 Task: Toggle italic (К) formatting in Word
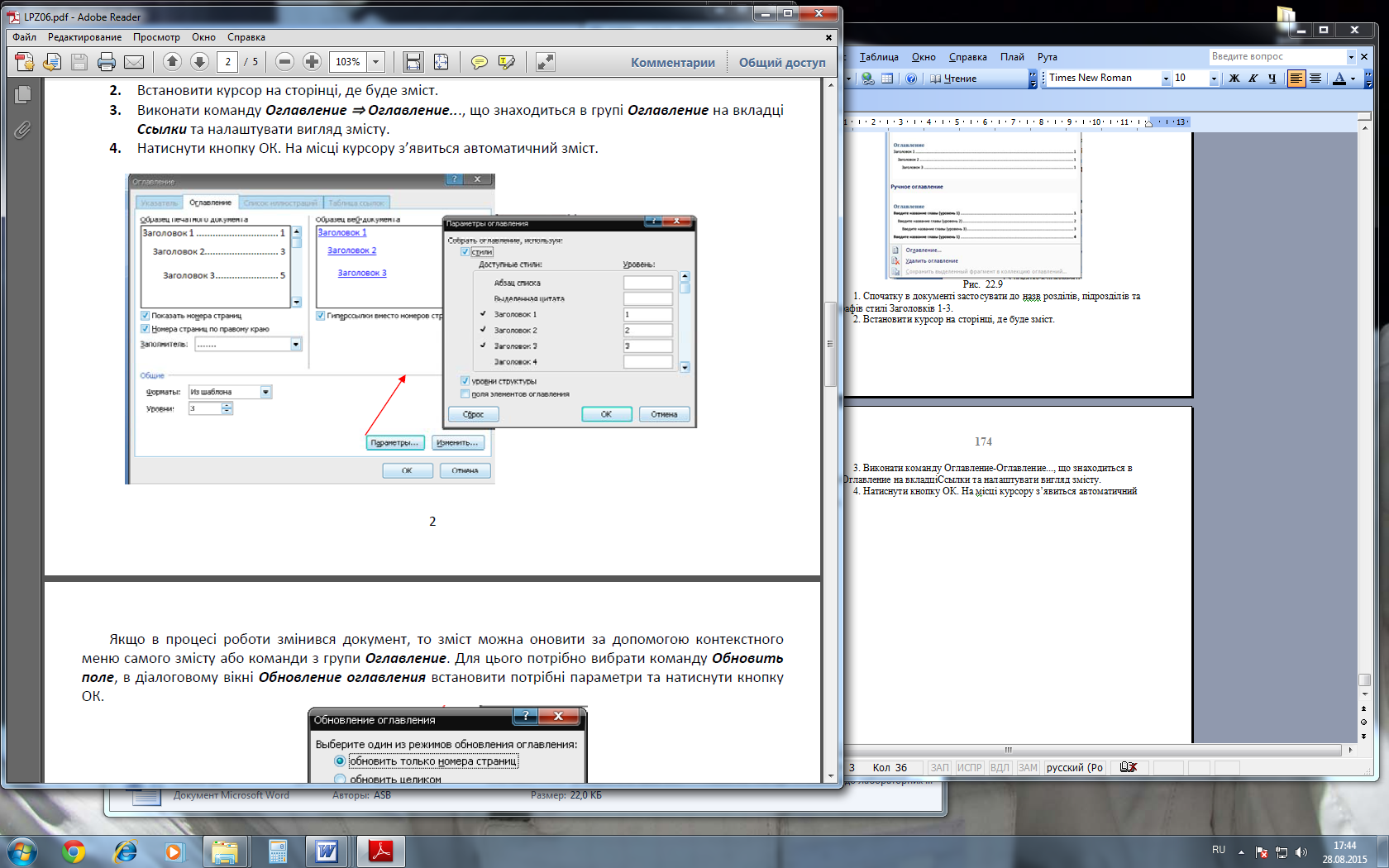pos(1253,79)
